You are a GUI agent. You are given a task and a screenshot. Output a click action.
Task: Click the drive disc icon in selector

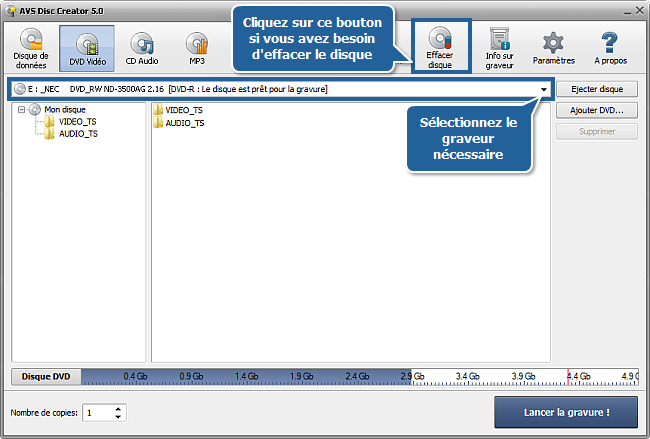coord(19,89)
